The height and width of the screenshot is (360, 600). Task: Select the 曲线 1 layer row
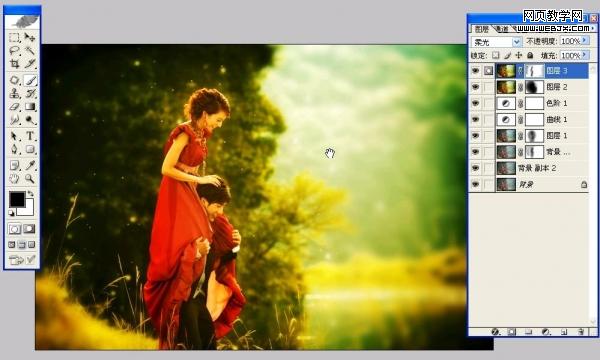pyautogui.click(x=529, y=119)
